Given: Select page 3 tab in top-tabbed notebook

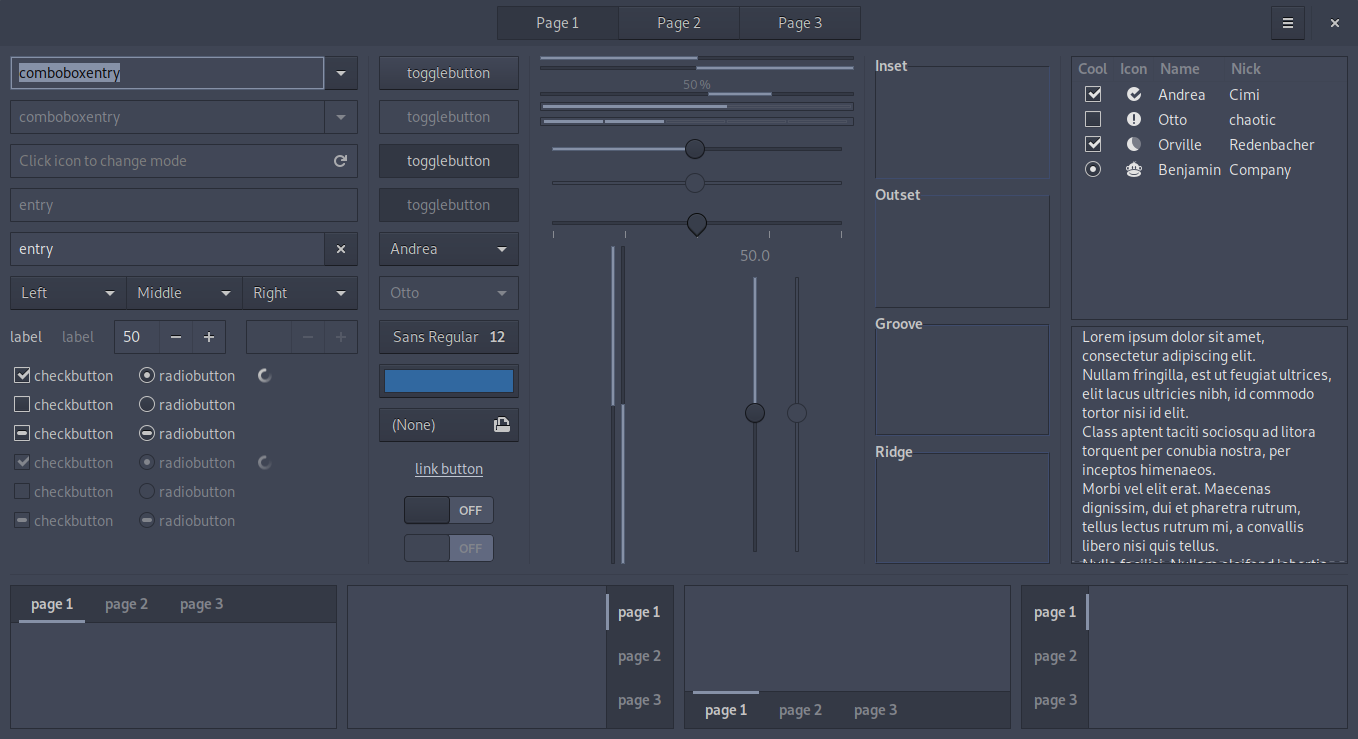Looking at the screenshot, I should tap(201, 604).
